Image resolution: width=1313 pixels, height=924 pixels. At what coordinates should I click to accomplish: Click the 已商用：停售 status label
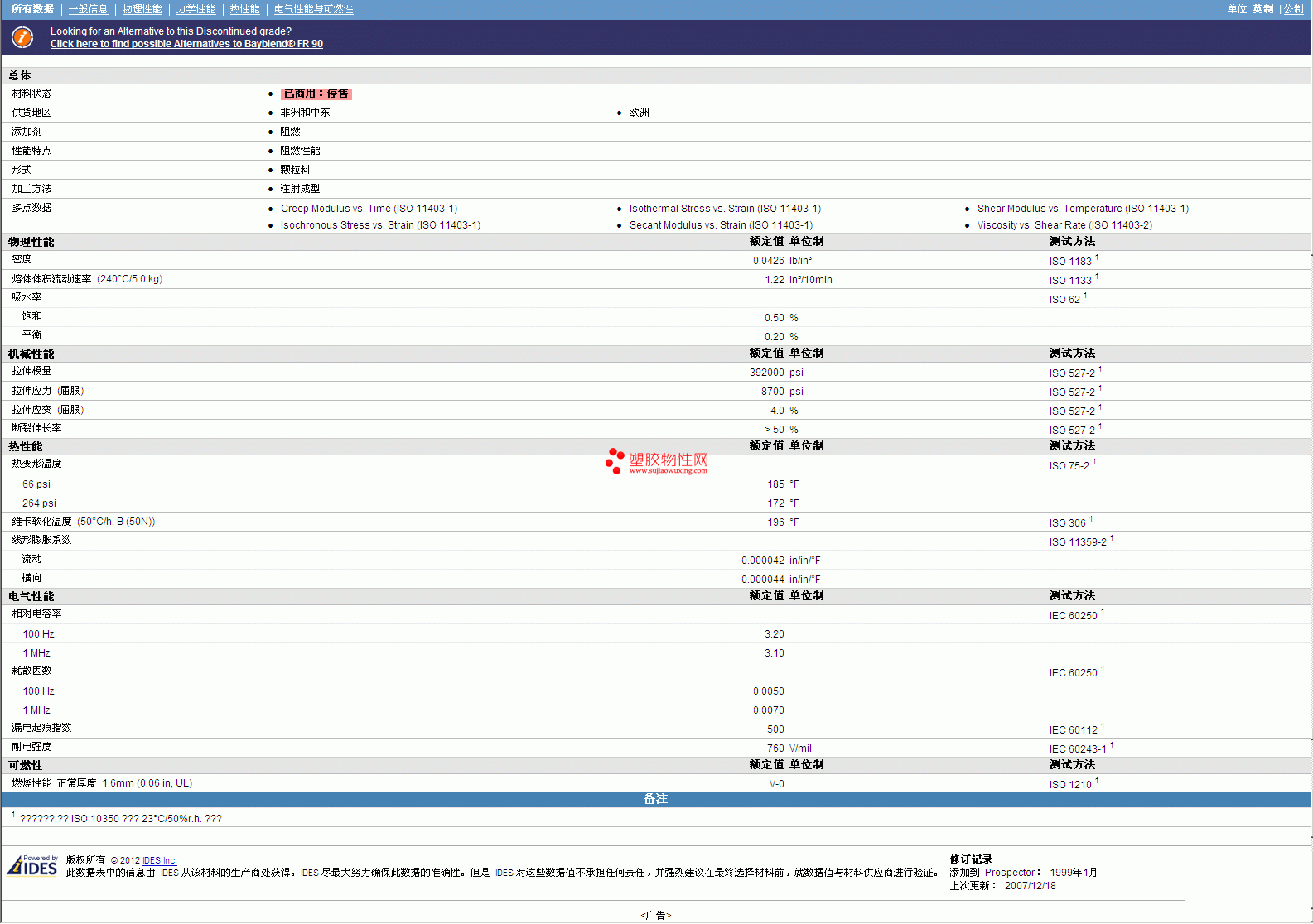(316, 94)
